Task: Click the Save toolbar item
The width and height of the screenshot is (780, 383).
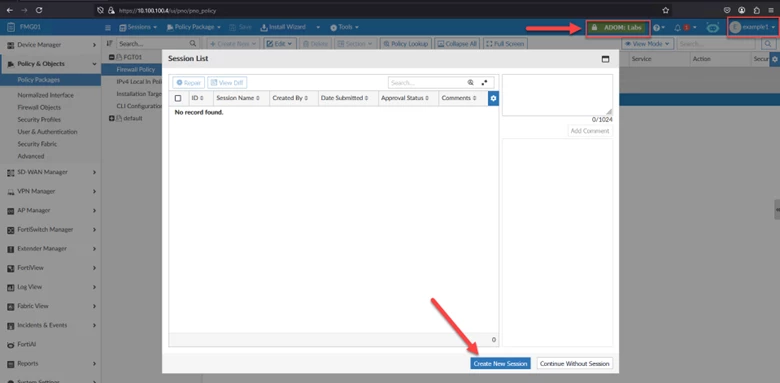Action: [x=240, y=27]
